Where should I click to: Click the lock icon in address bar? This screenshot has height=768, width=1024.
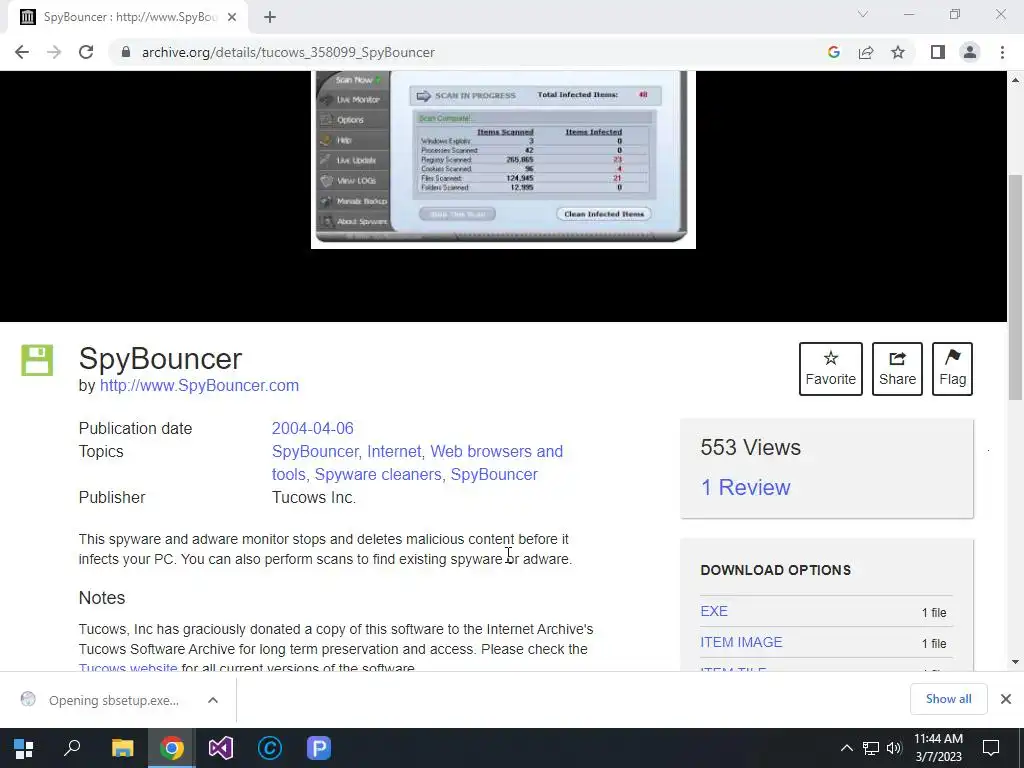(x=126, y=52)
